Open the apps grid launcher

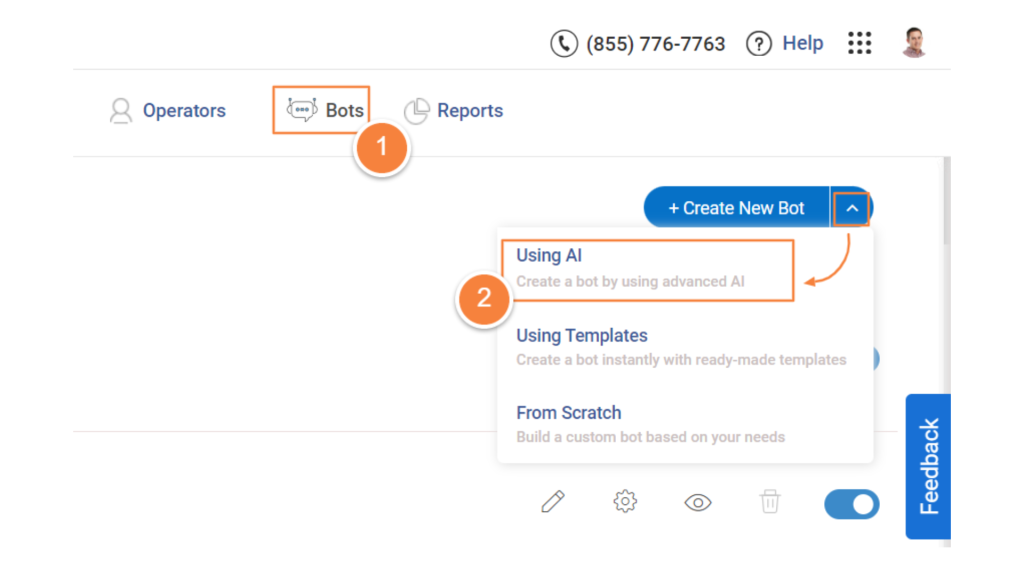pos(859,43)
